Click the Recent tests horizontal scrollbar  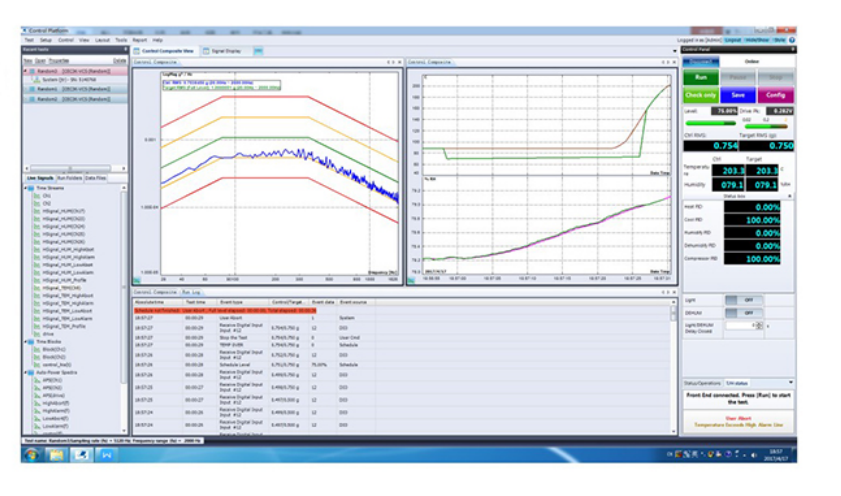70,168
